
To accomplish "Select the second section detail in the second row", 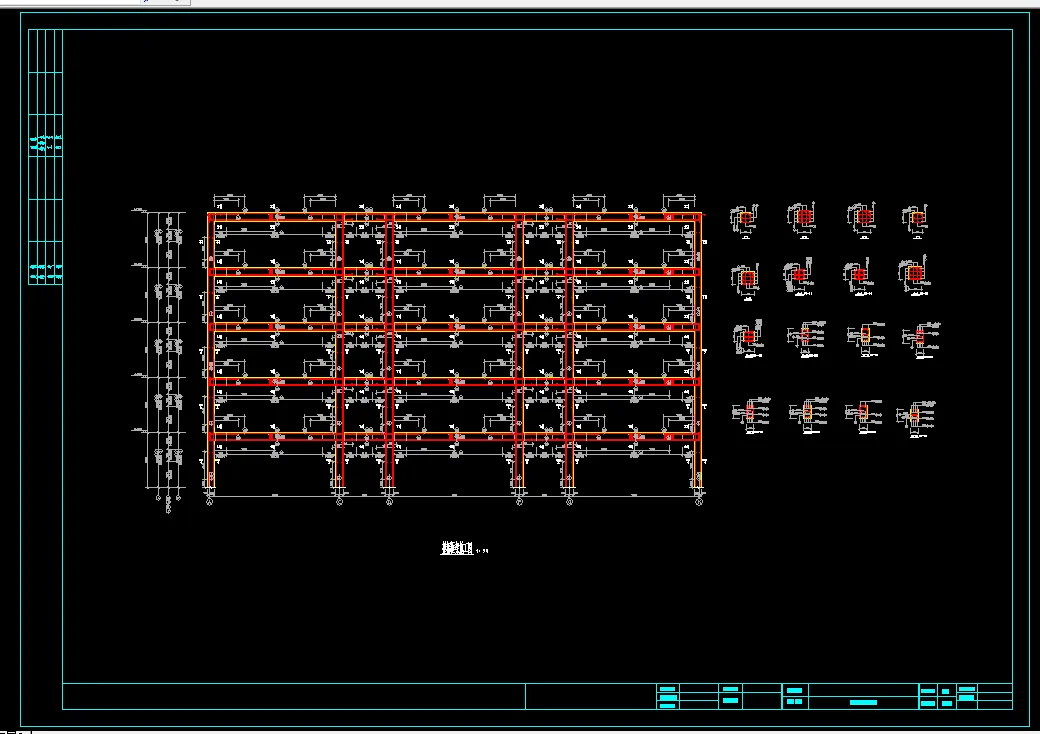I will point(799,276).
